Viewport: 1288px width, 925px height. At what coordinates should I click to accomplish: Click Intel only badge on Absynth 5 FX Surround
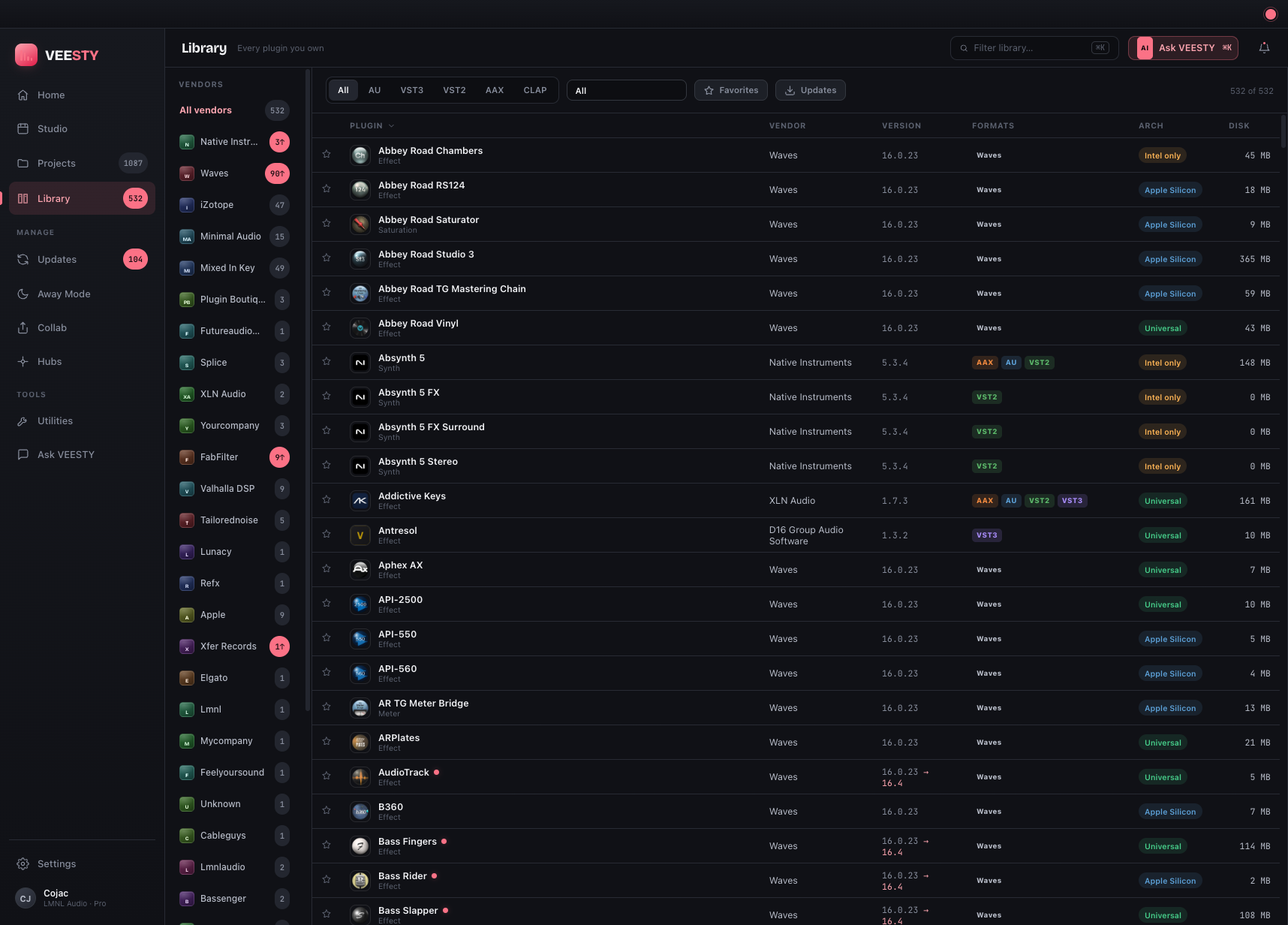coord(1162,432)
